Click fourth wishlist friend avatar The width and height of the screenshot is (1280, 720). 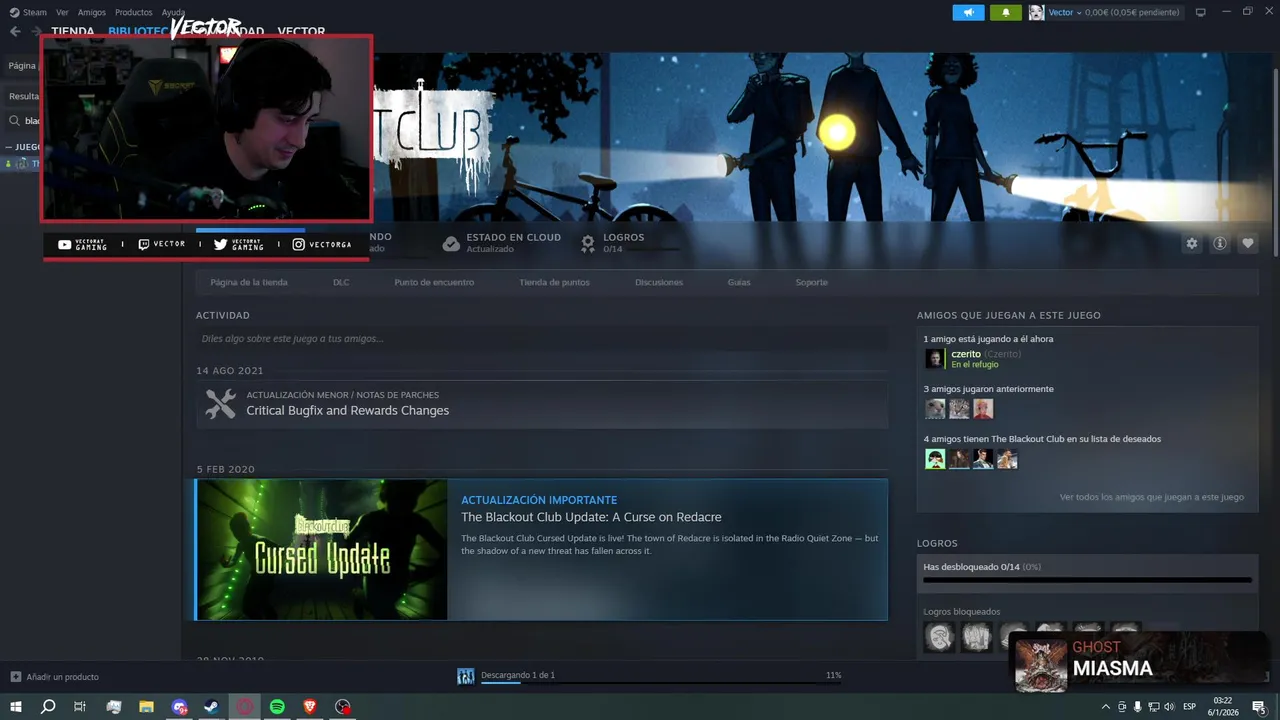tap(1007, 459)
